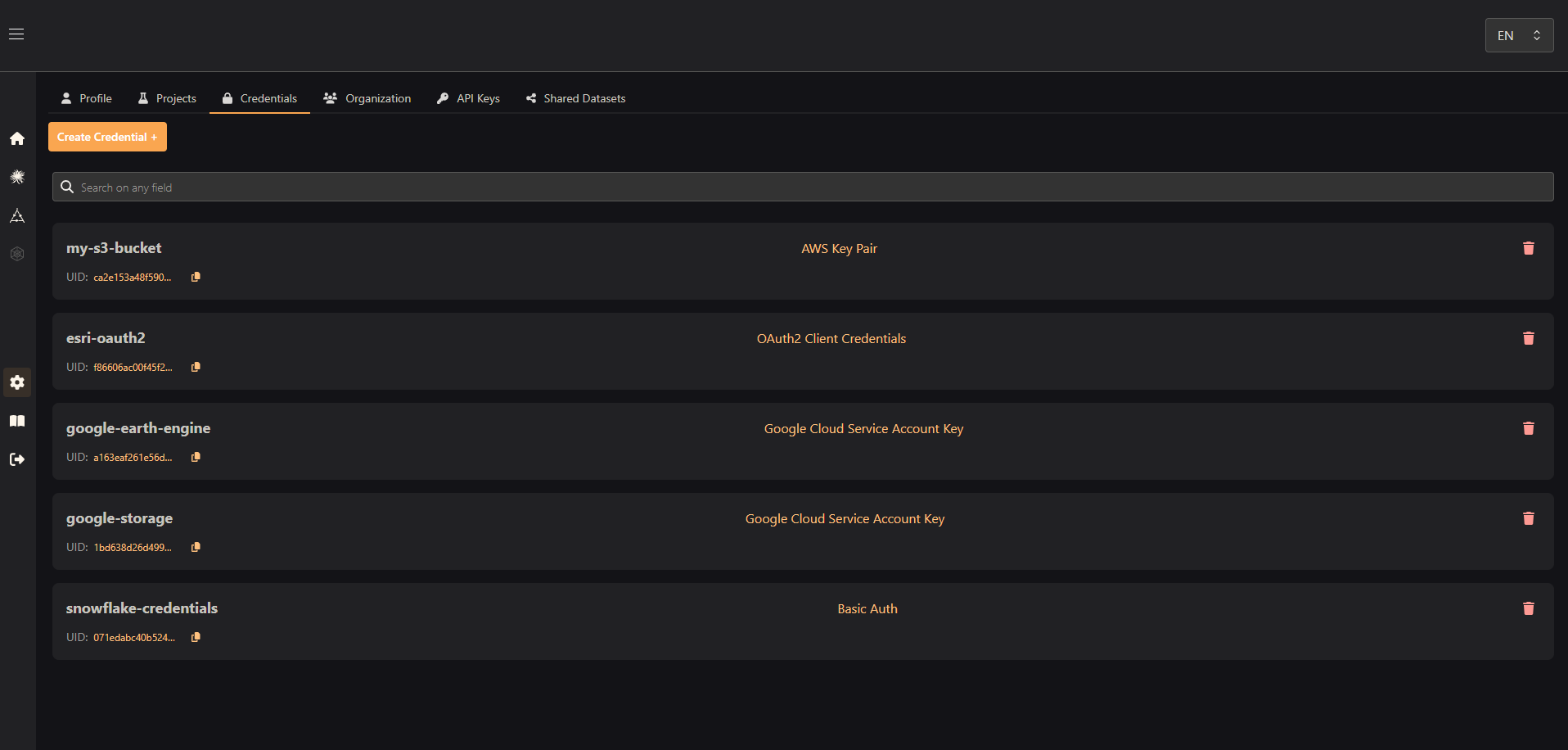
Task: Copy UID of esri-oauth2
Action: 196,367
